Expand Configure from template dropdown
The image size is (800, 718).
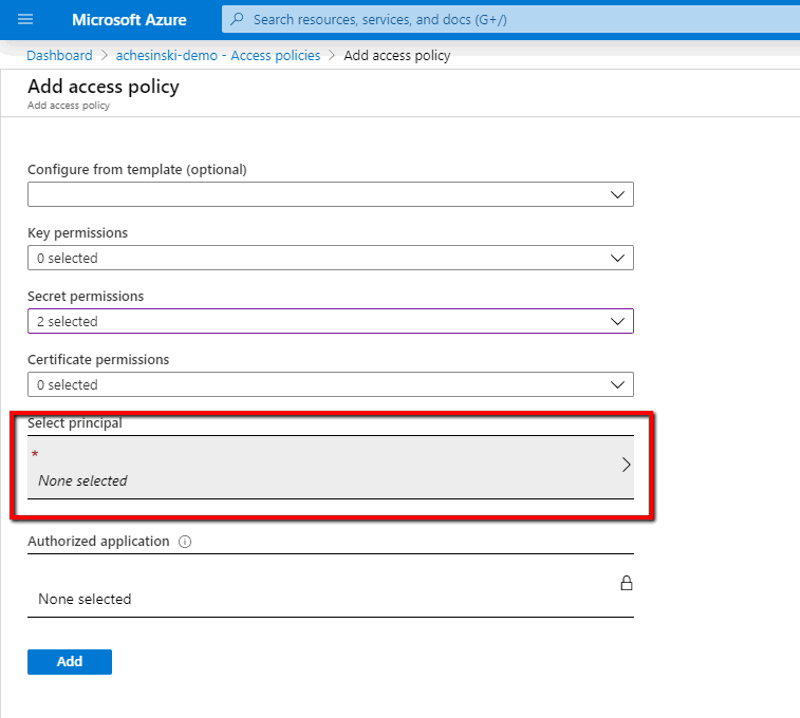330,195
